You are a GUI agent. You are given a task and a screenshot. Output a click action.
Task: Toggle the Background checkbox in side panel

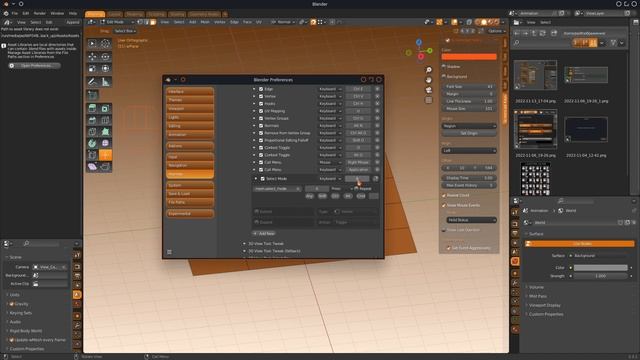pos(444,76)
